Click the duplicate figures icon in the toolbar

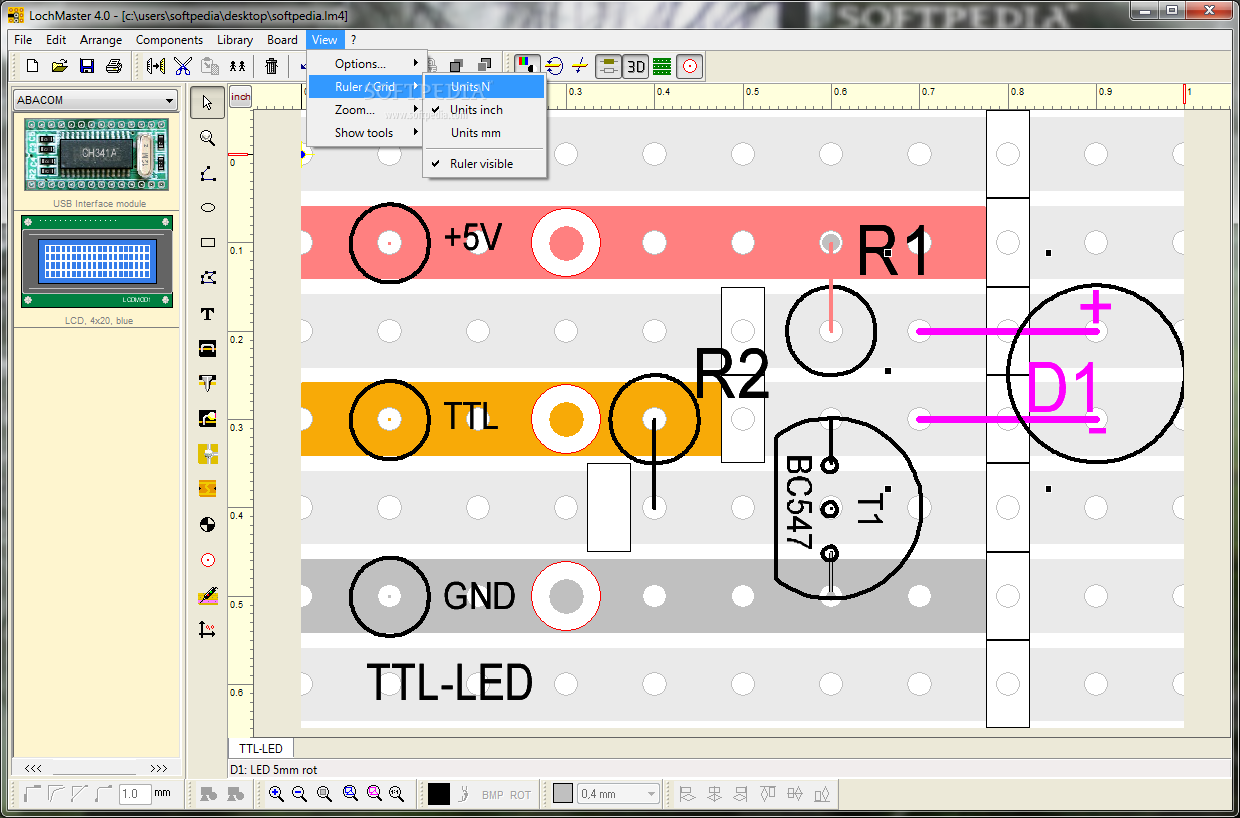[x=237, y=66]
